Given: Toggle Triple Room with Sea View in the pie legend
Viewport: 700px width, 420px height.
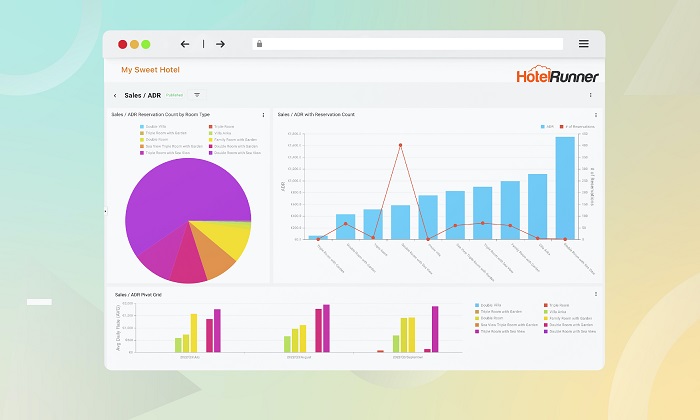Looking at the screenshot, I should (165, 153).
